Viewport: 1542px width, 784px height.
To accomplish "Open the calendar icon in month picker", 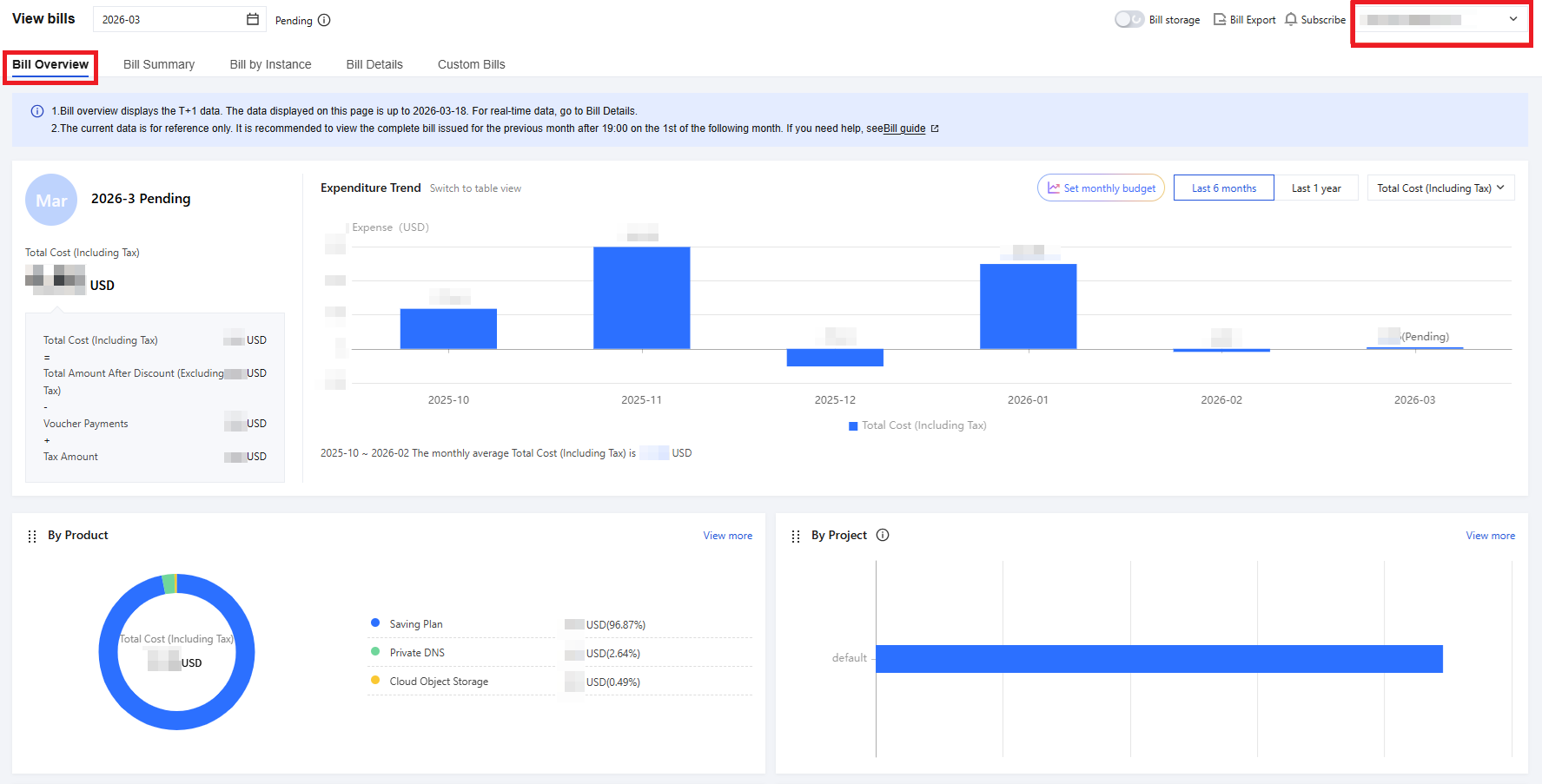I will 253,19.
